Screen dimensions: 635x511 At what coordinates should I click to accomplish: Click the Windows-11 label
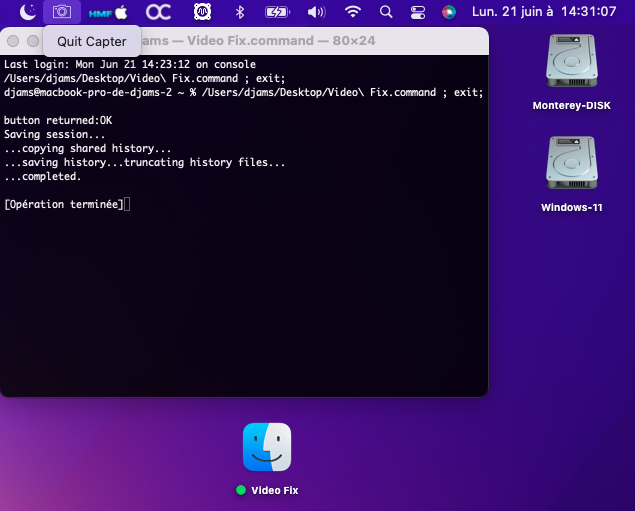click(x=571, y=208)
